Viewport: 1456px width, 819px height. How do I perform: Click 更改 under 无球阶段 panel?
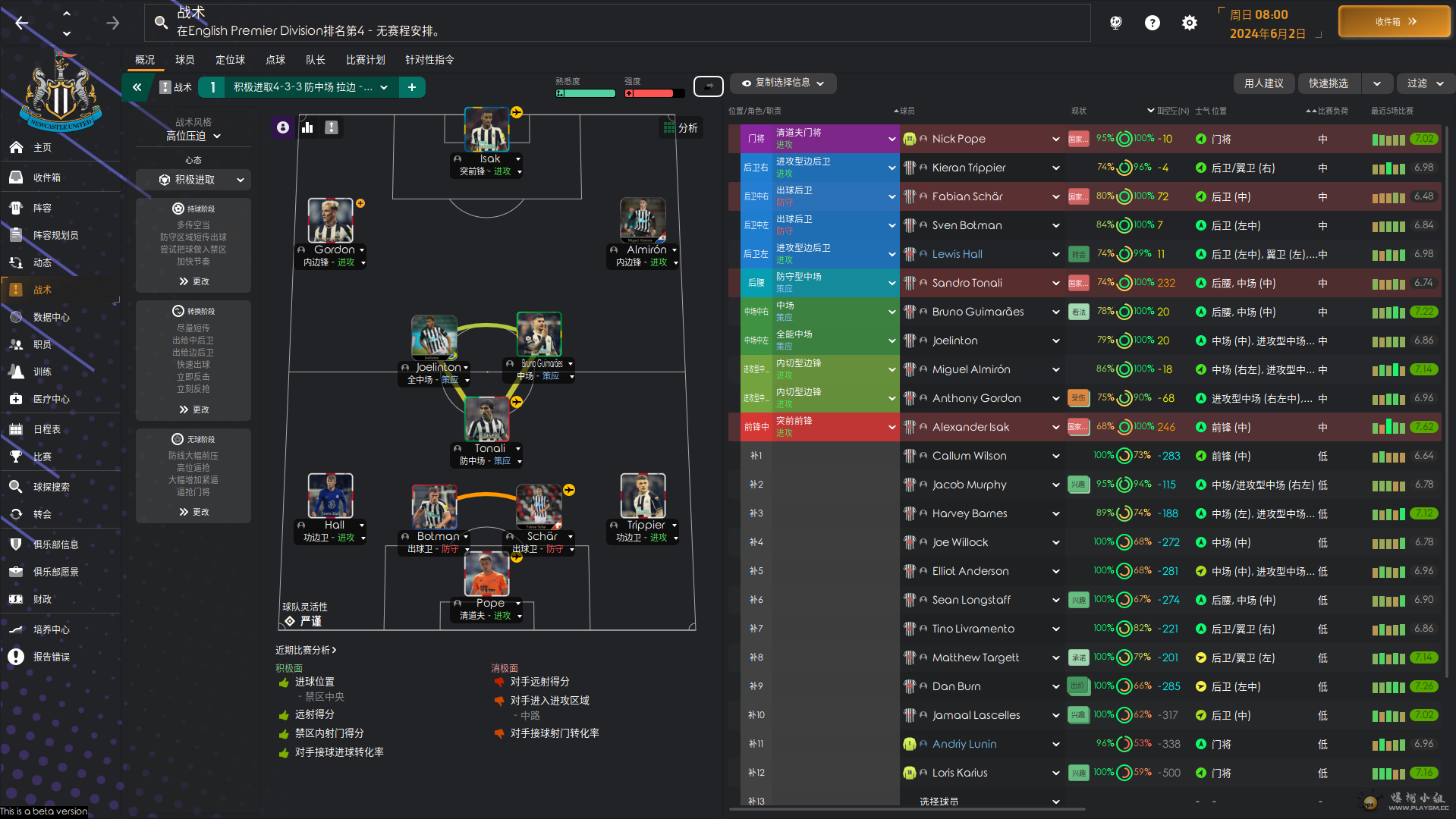tap(194, 512)
